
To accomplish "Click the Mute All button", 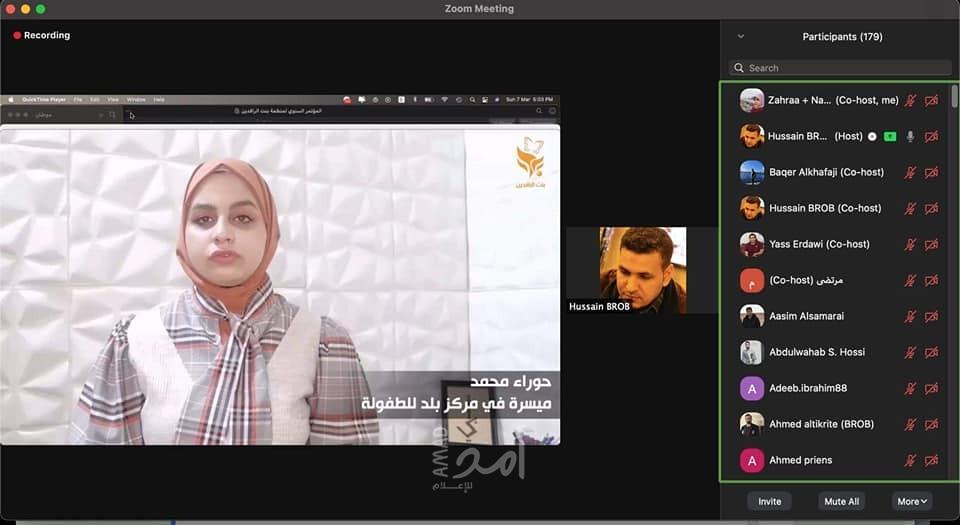I will coord(841,501).
